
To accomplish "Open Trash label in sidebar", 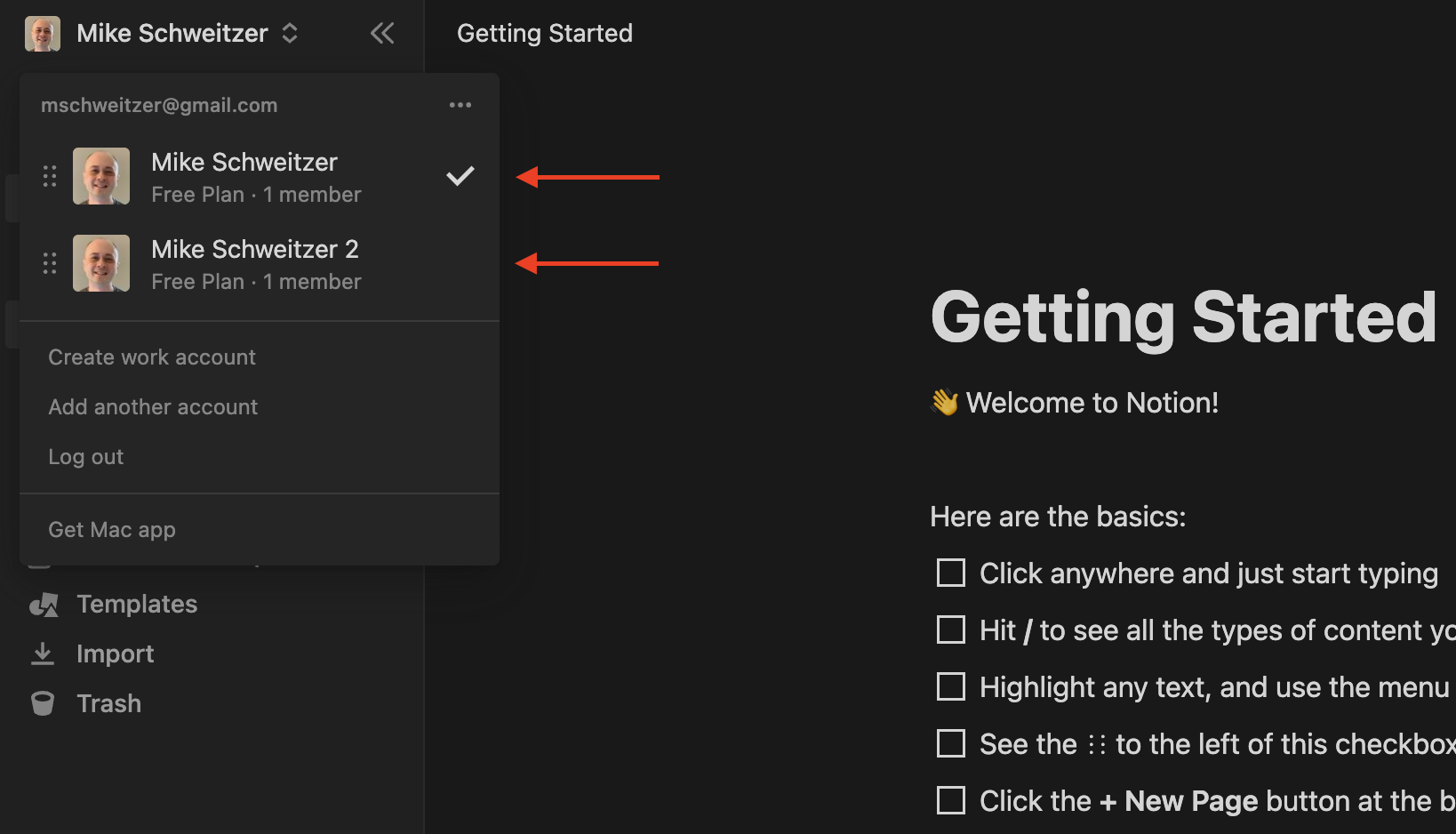I will [109, 704].
